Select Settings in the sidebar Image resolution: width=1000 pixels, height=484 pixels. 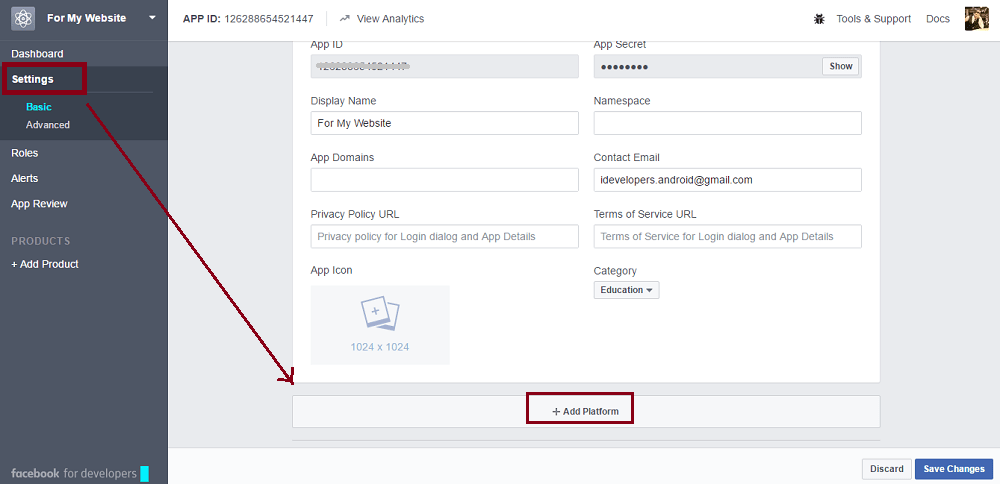point(33,80)
